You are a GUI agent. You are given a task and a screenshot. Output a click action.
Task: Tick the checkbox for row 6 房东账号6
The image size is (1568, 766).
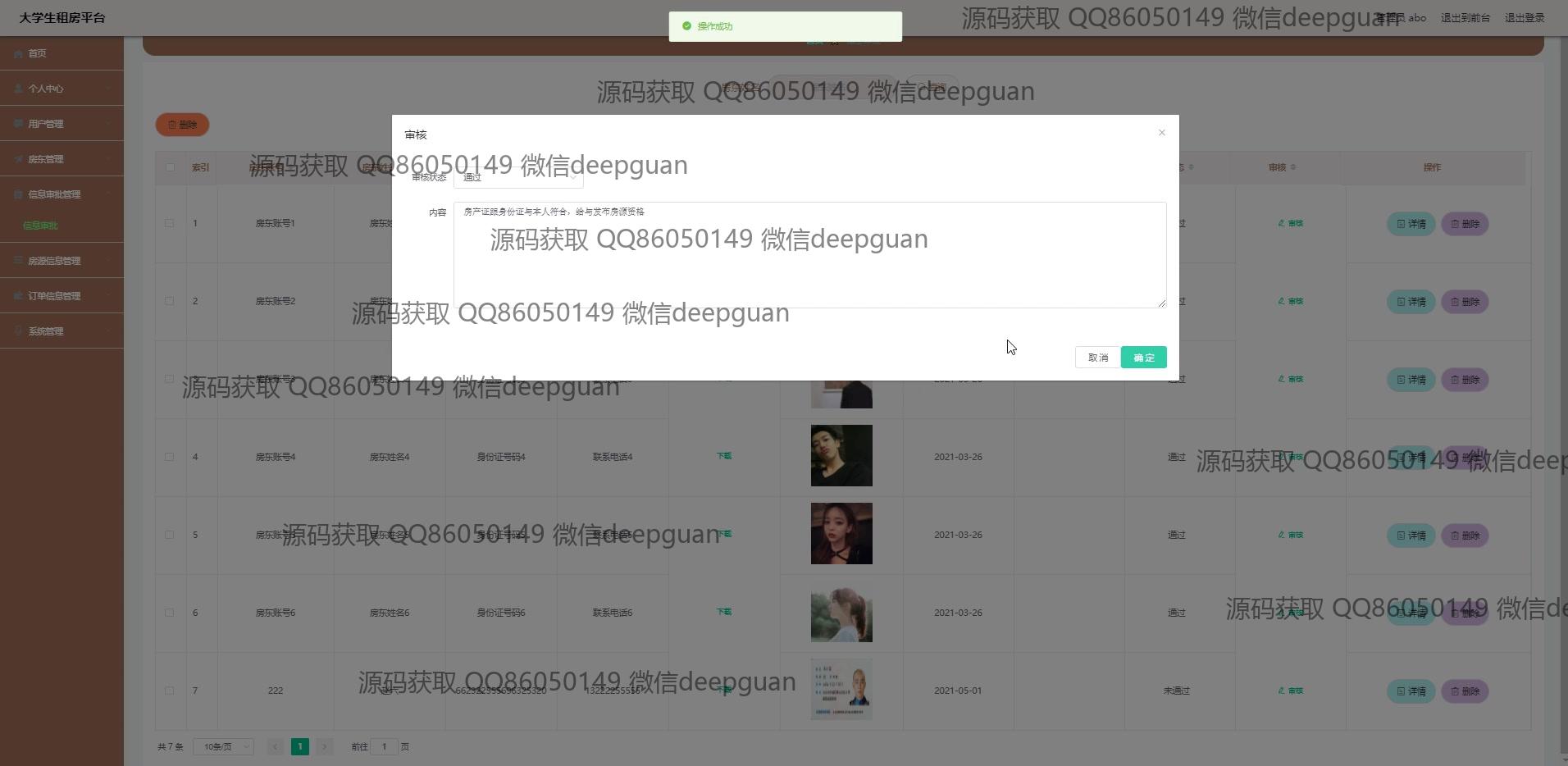click(170, 613)
